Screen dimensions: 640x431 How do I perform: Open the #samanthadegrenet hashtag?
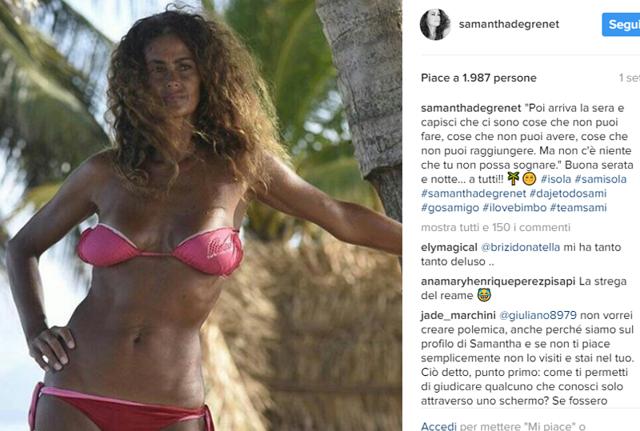coord(473,193)
